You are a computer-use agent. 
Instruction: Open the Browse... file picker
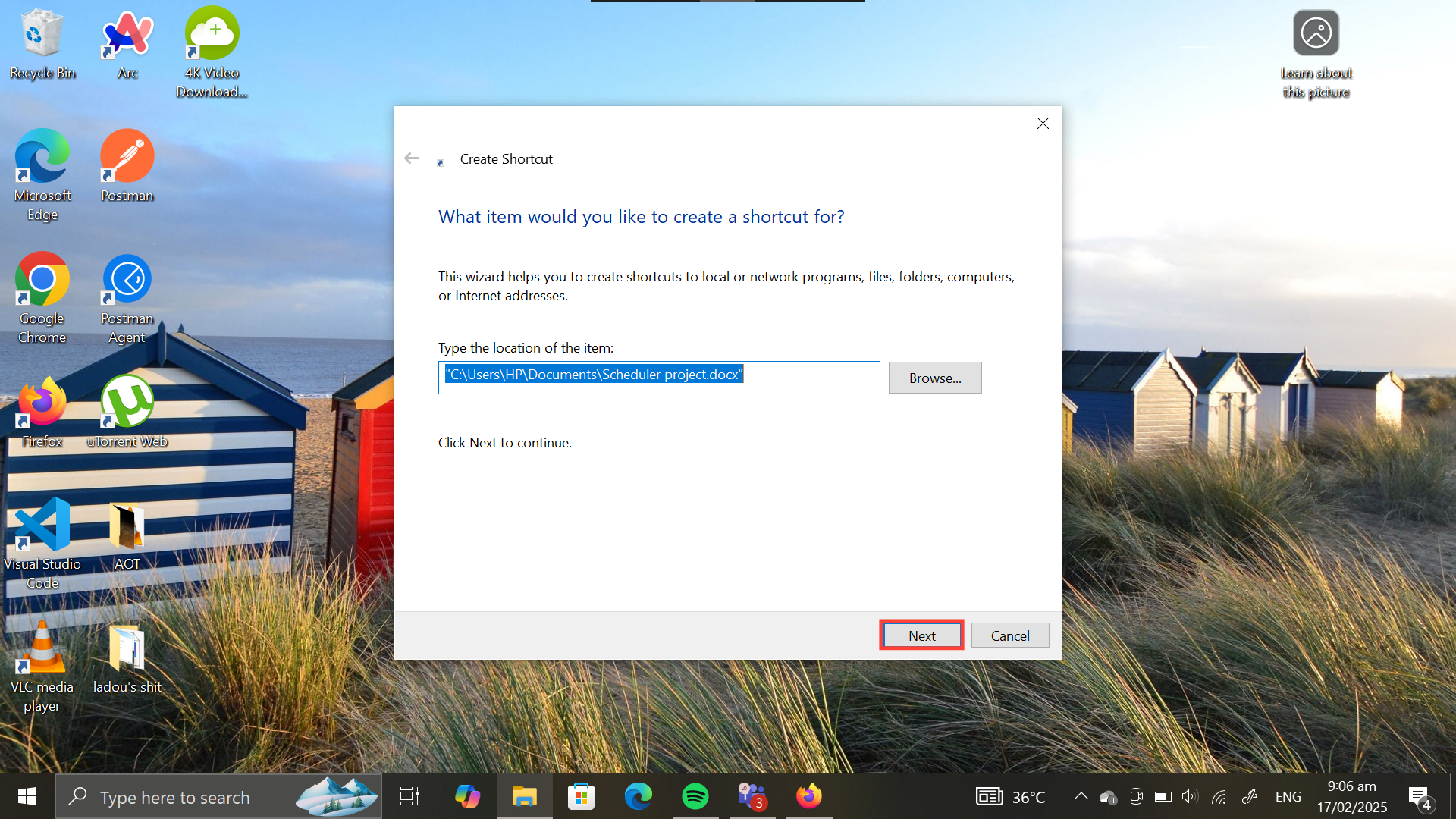pyautogui.click(x=934, y=378)
